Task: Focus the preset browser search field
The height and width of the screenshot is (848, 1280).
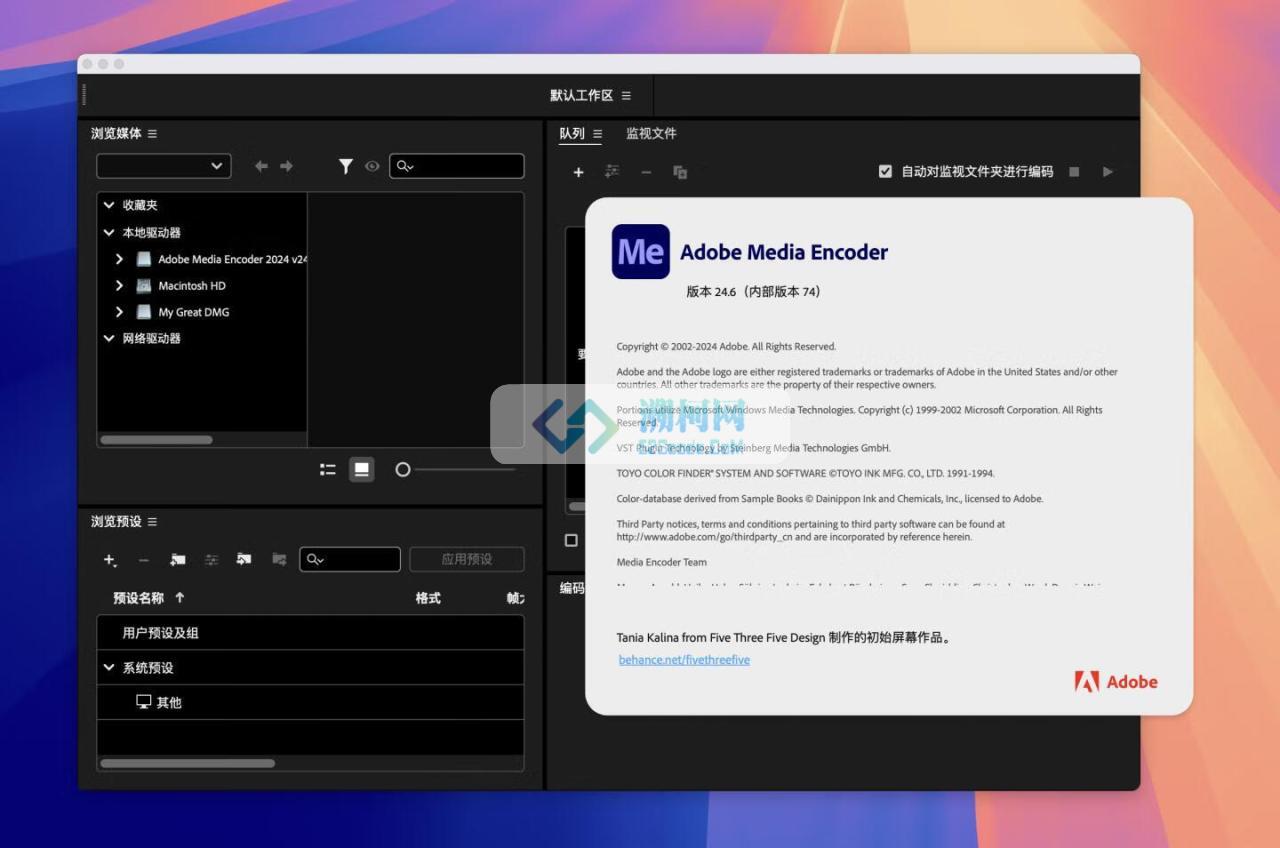Action: point(350,559)
